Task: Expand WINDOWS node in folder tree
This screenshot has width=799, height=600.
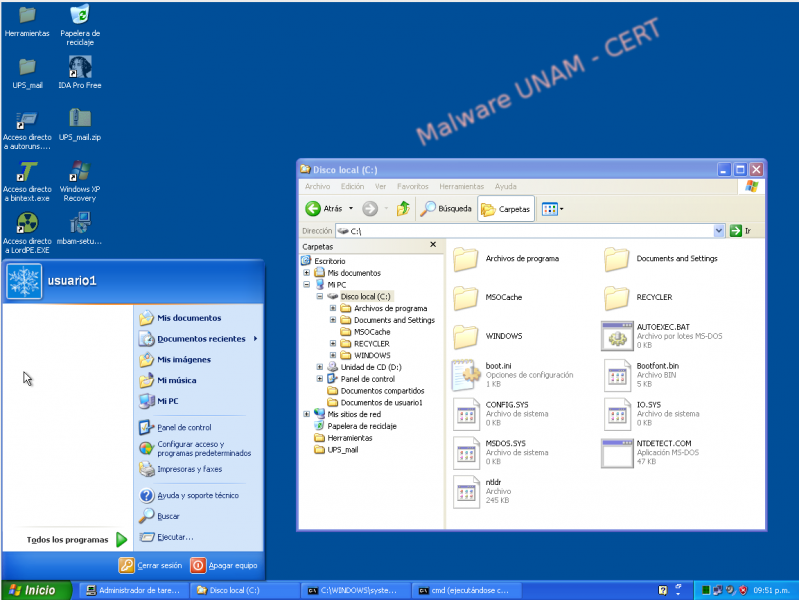Action: coord(333,355)
